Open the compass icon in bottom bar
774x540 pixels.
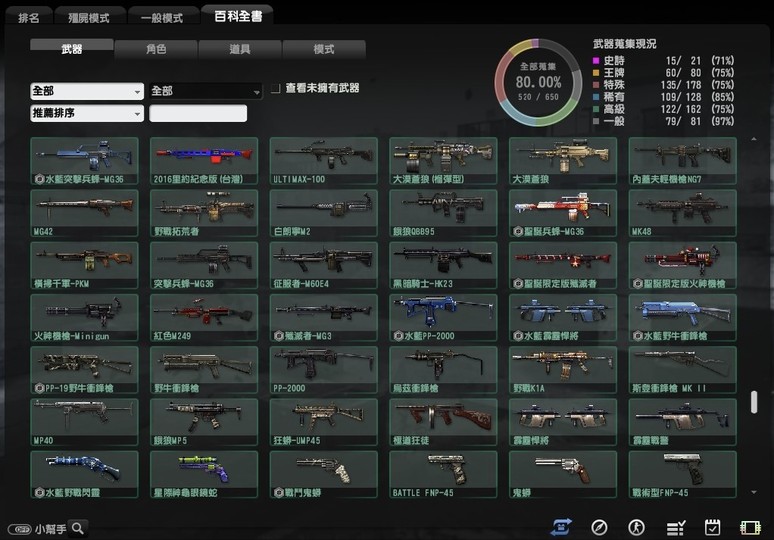(x=599, y=528)
